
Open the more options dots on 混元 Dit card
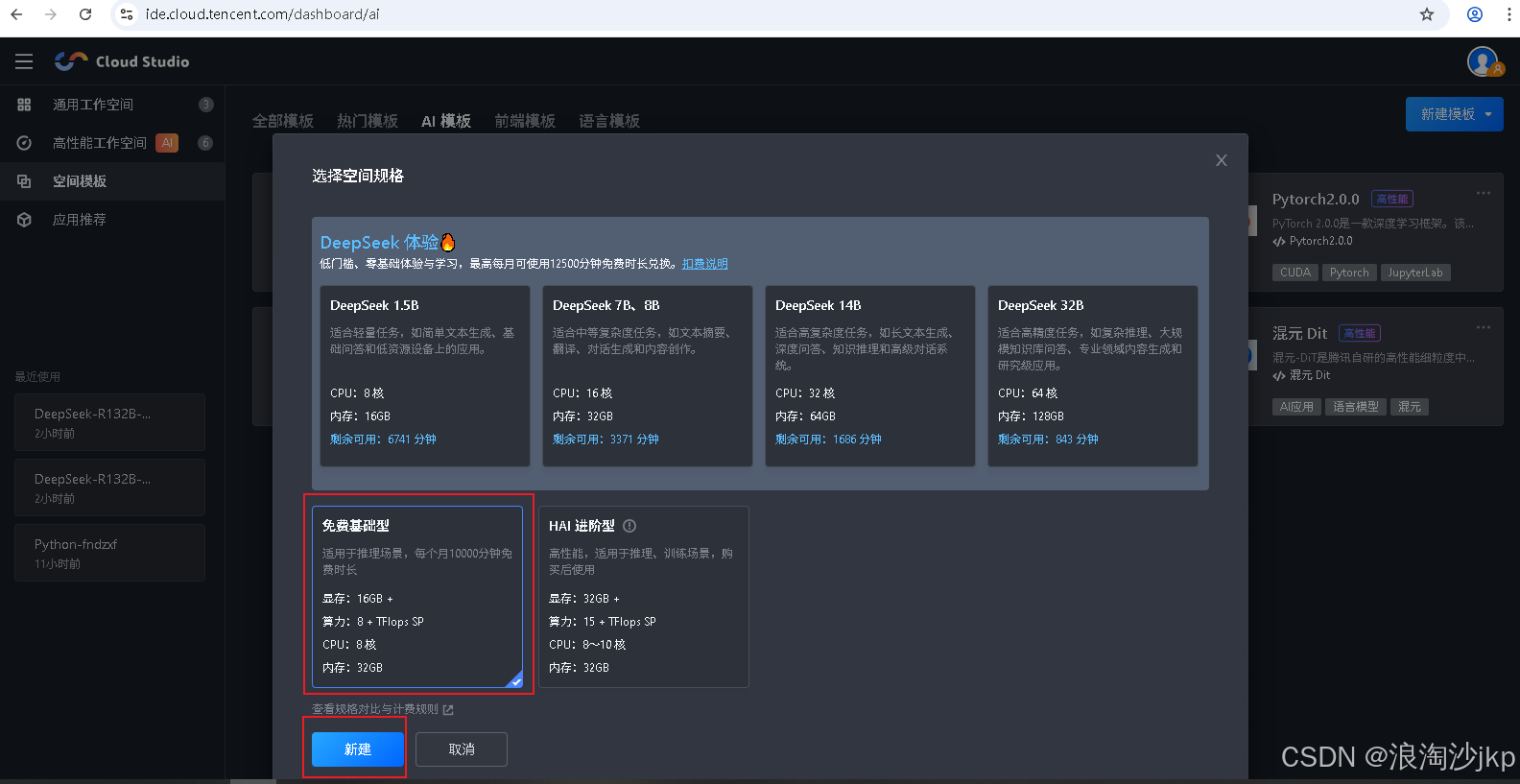pyautogui.click(x=1484, y=327)
